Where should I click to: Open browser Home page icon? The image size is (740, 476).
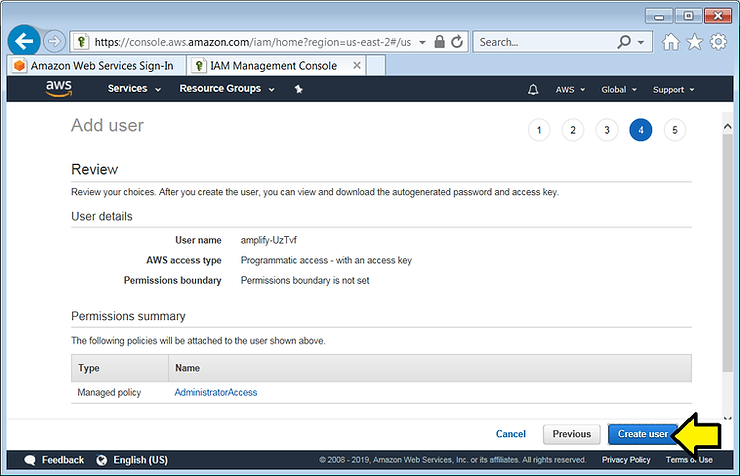[x=671, y=42]
